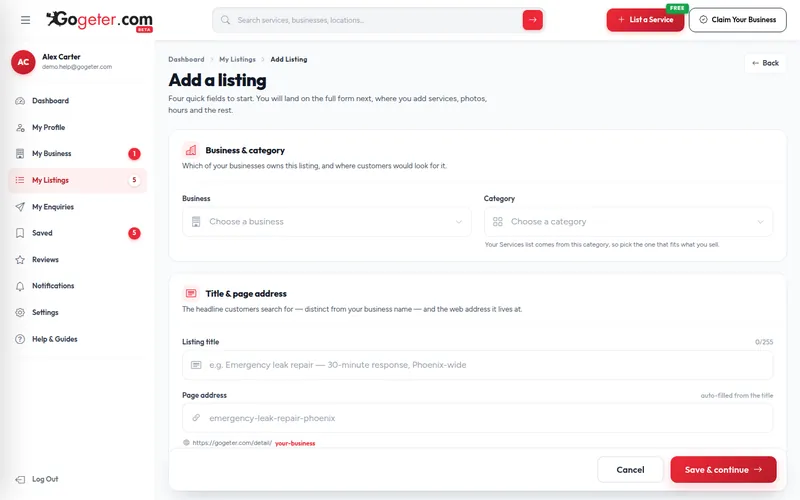Click the AC user avatar

(23, 62)
